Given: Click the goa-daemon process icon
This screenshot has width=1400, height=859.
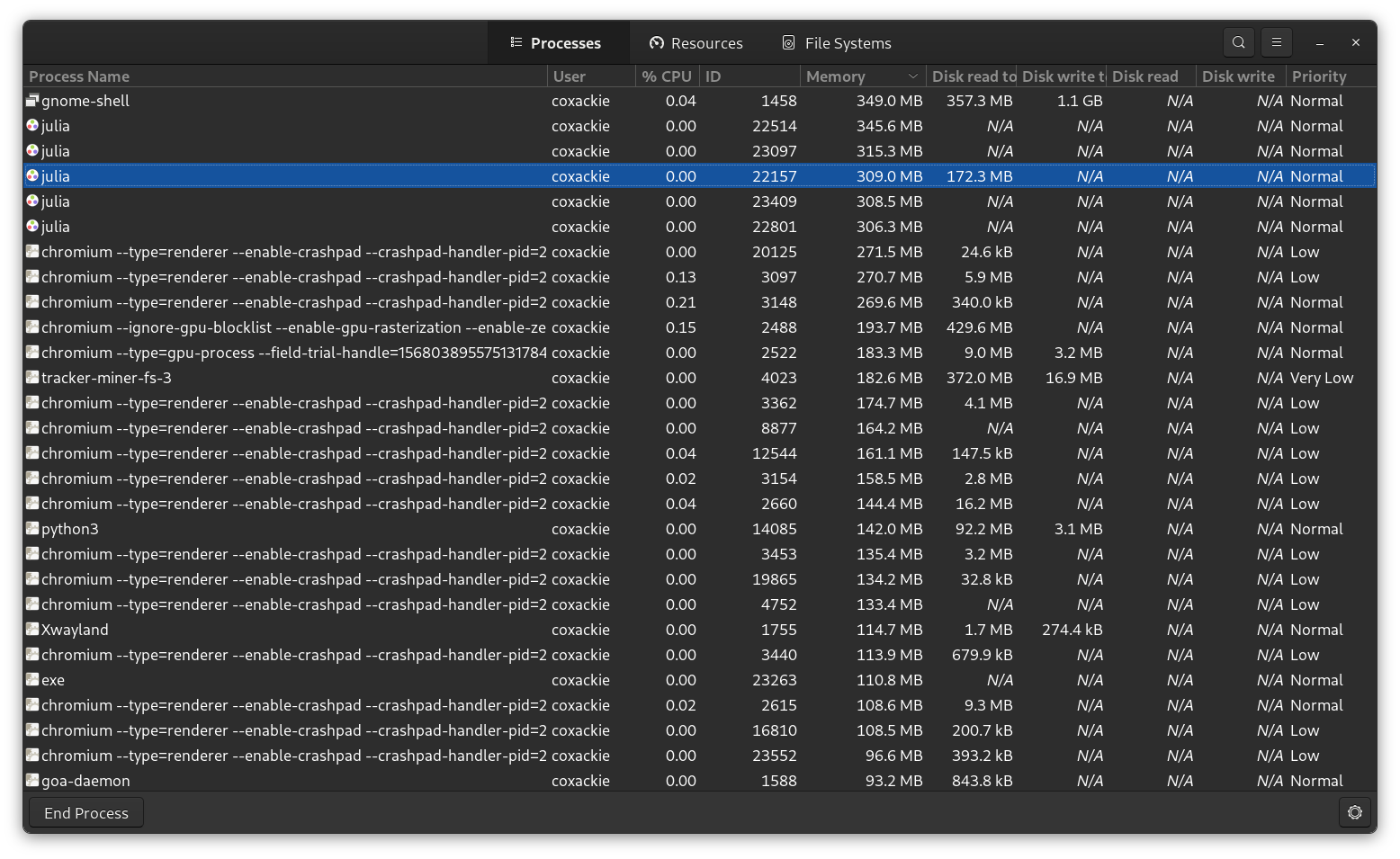Looking at the screenshot, I should [31, 781].
